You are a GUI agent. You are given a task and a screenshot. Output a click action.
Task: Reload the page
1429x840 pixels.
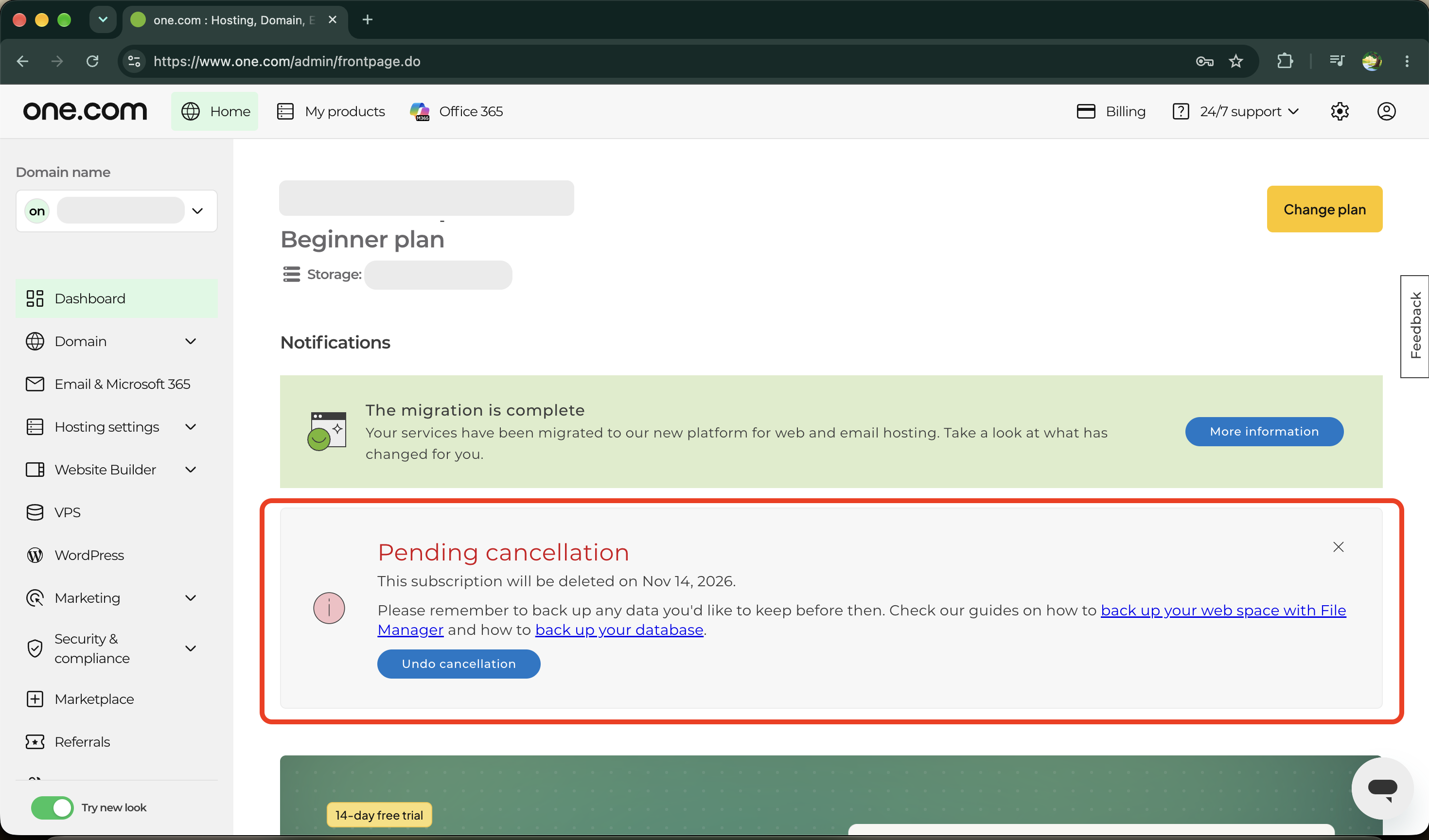(92, 61)
